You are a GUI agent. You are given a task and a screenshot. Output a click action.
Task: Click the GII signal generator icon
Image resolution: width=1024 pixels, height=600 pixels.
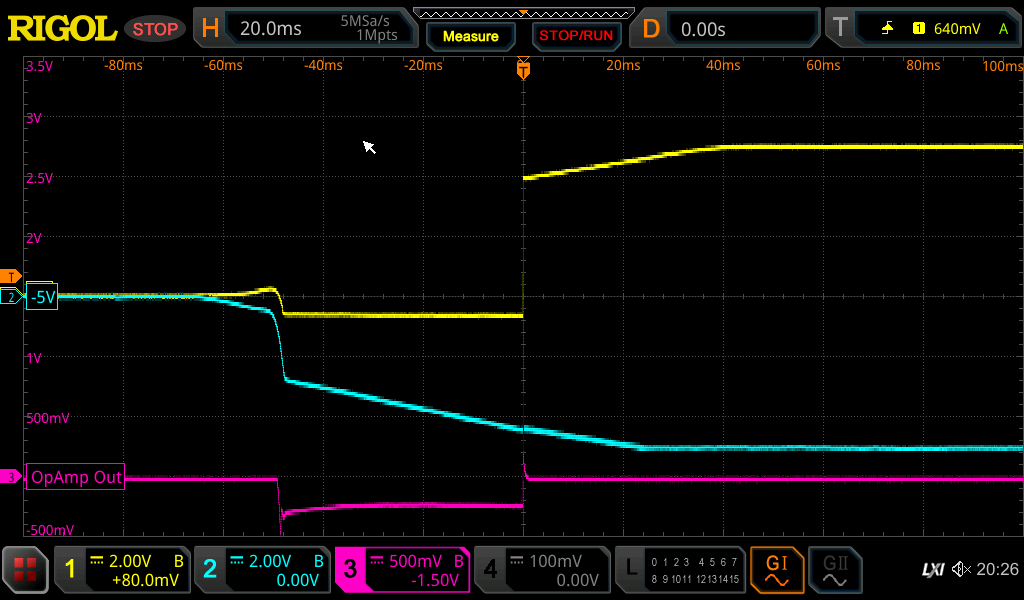coord(833,570)
